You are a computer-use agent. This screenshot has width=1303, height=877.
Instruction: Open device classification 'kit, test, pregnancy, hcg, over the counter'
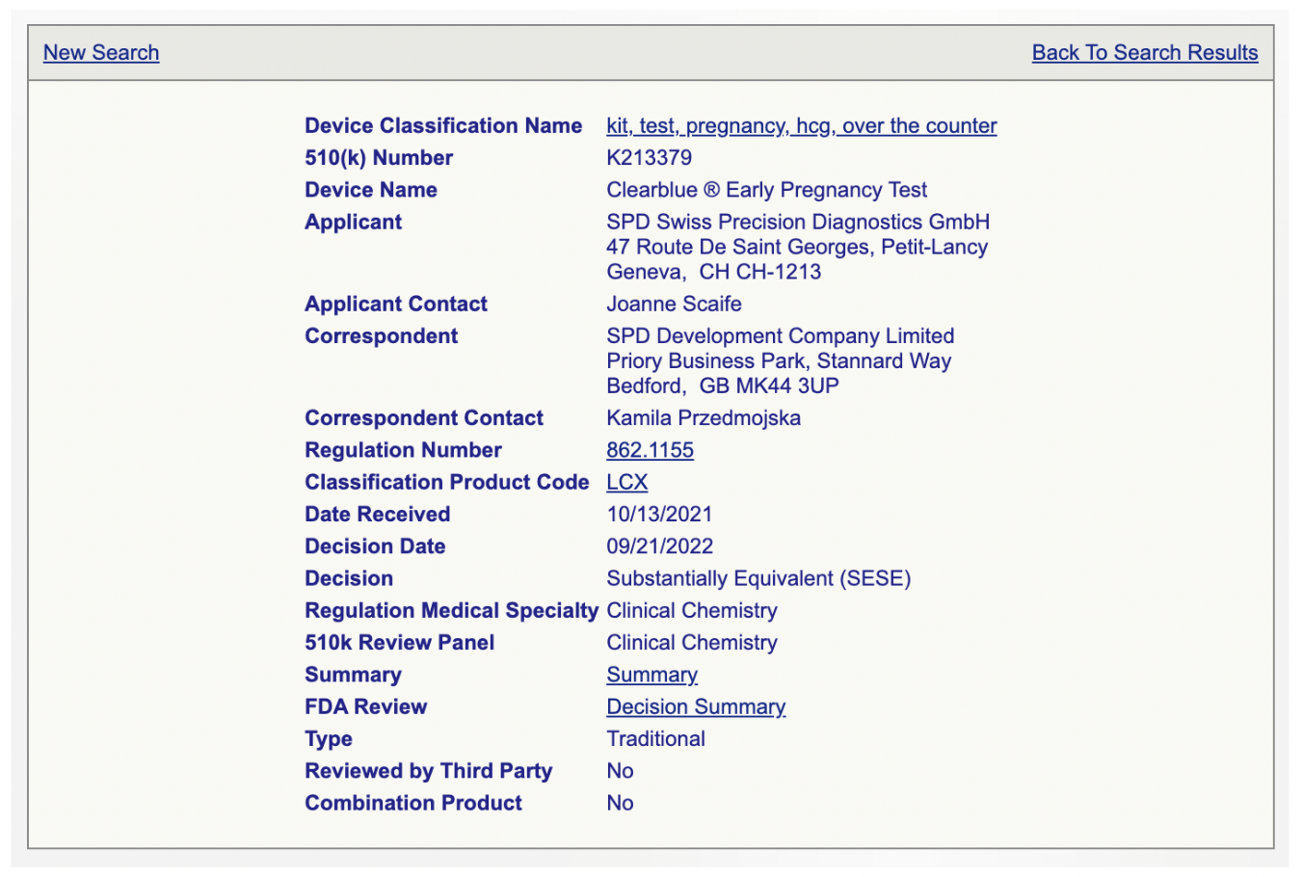800,125
